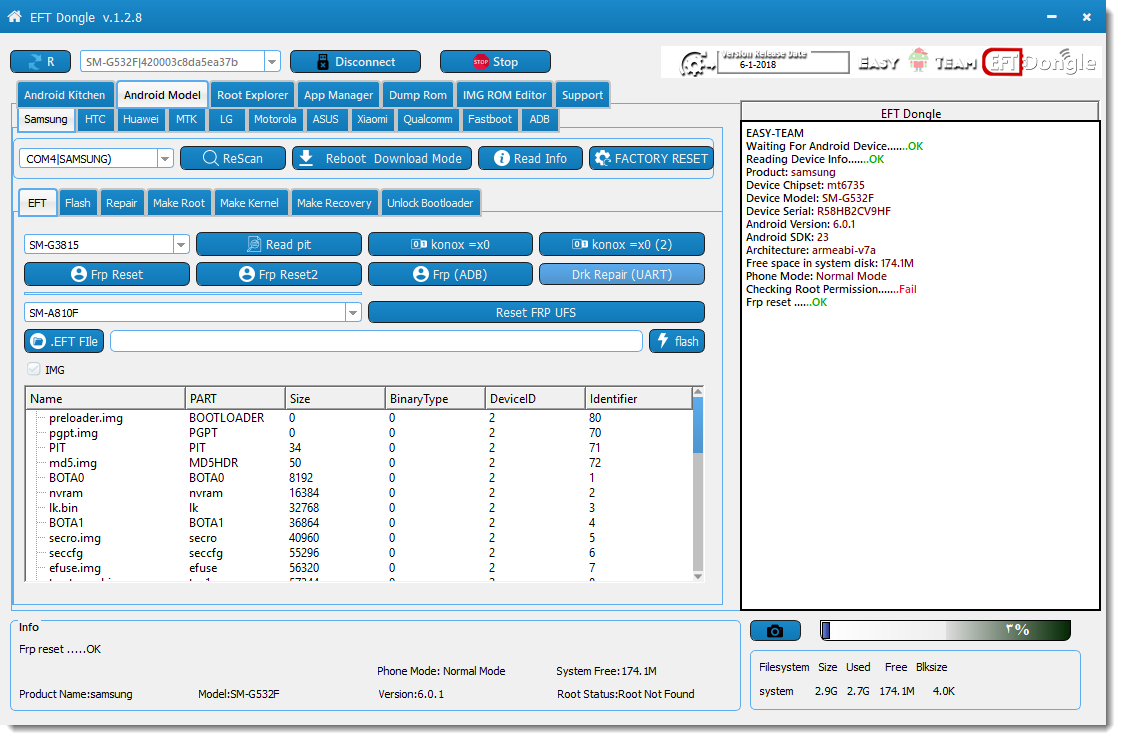Viewport: 1121px width, 740px height.
Task: Open Unlock Bootloader sub-tab
Action: pyautogui.click(x=430, y=203)
